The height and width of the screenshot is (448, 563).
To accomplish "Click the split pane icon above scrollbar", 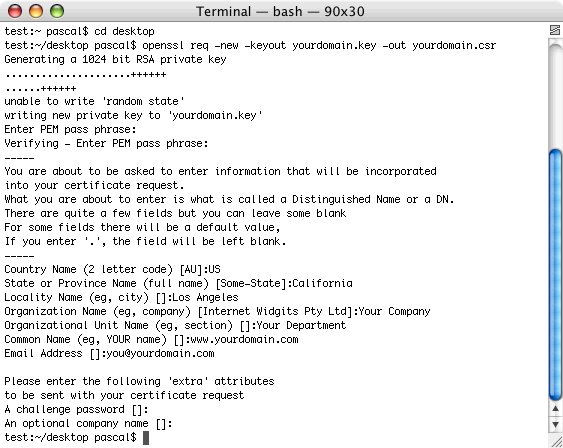I will [555, 30].
